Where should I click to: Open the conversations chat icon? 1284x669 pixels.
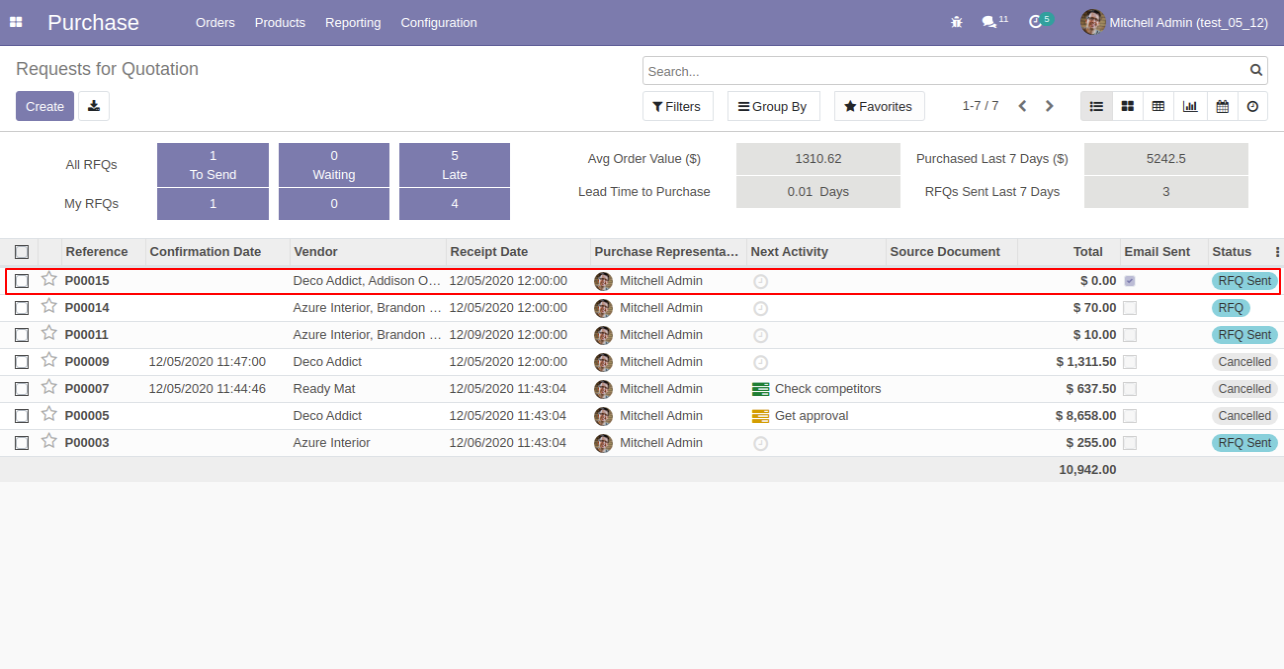pyautogui.click(x=989, y=22)
